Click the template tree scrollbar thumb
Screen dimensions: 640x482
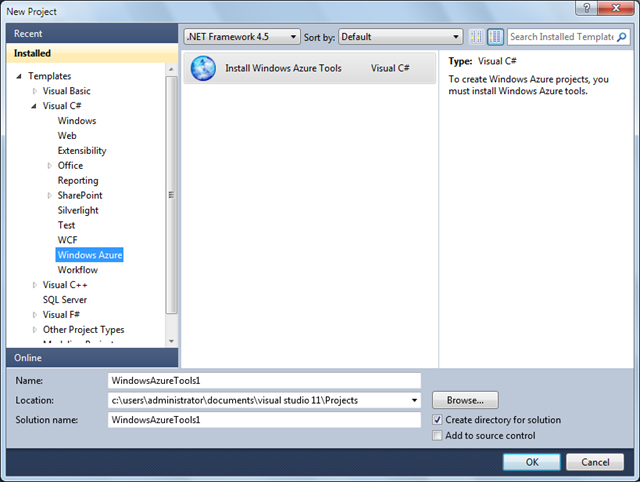click(171, 195)
